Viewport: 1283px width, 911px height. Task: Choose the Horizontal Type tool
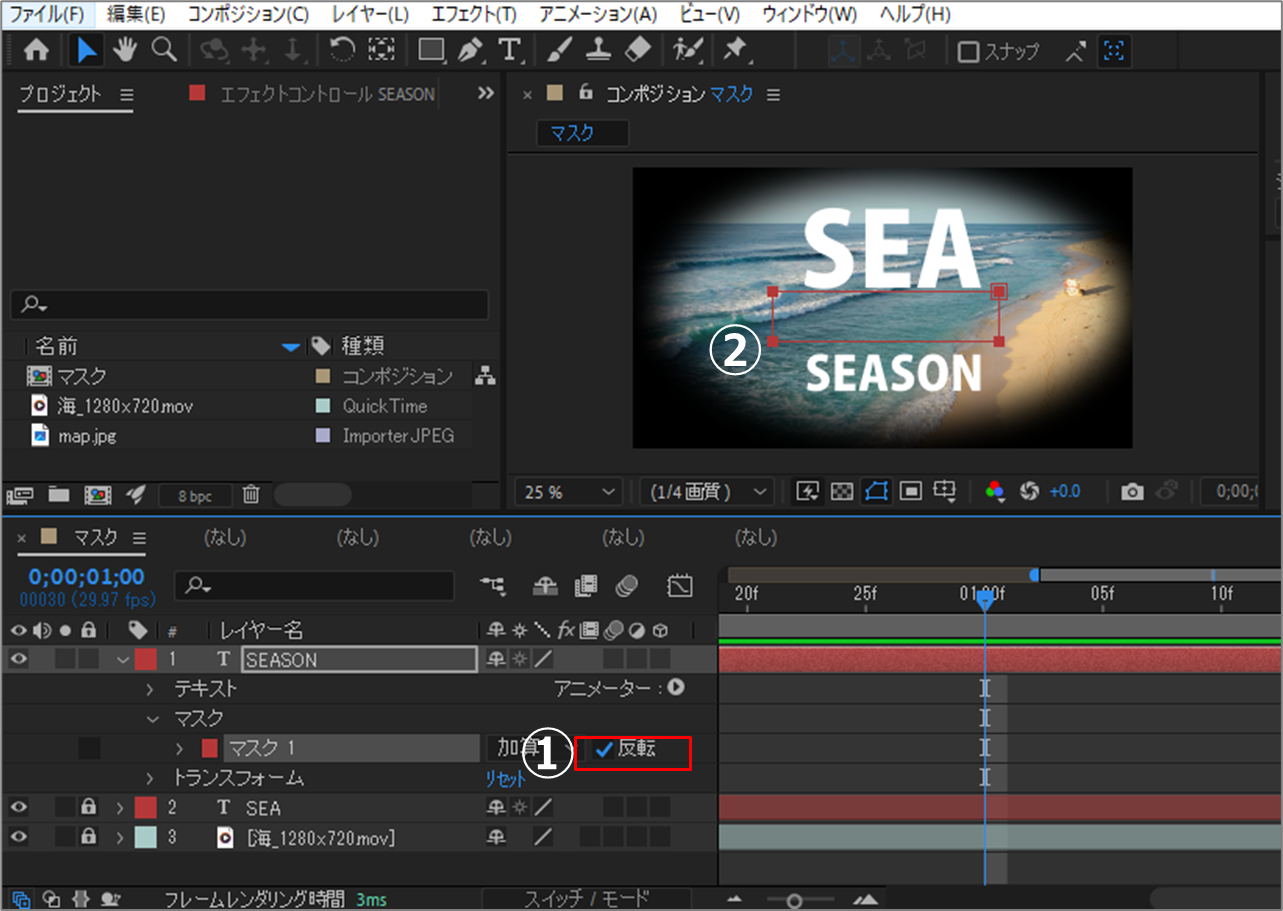509,50
